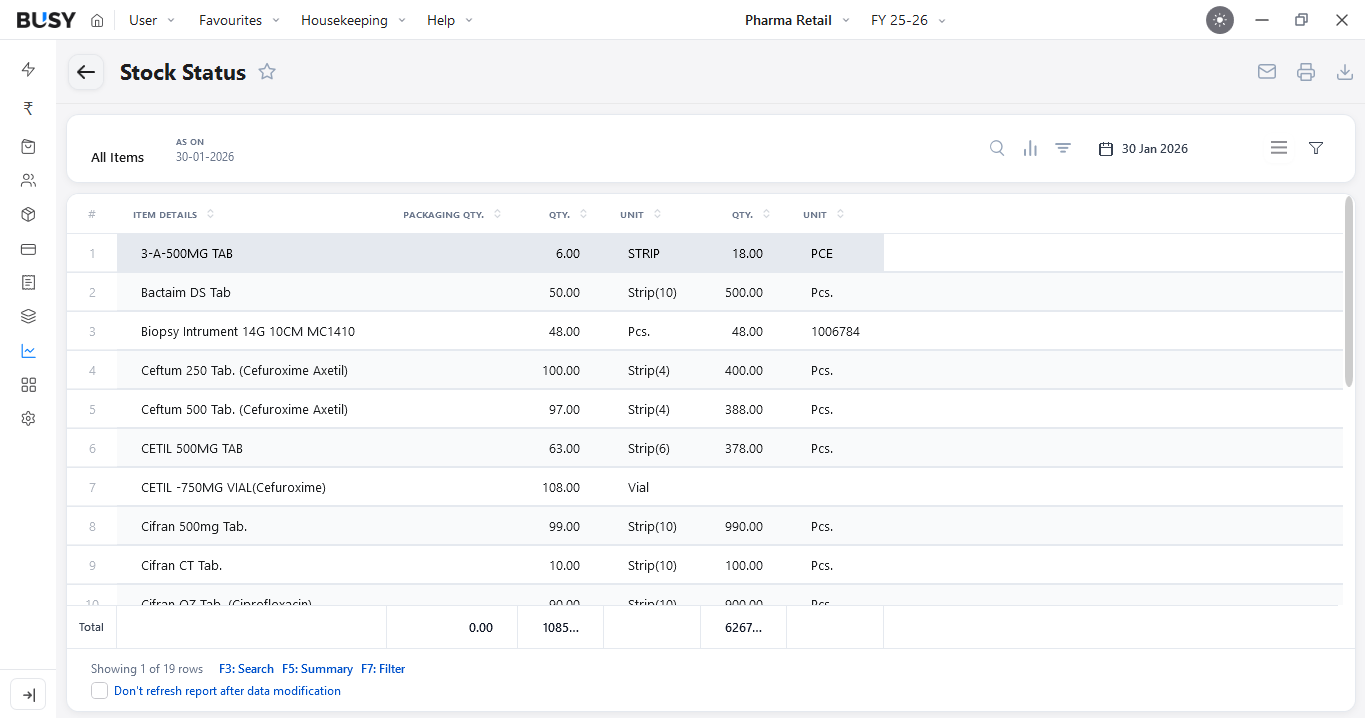Sort by the first Unit column header

(x=641, y=215)
